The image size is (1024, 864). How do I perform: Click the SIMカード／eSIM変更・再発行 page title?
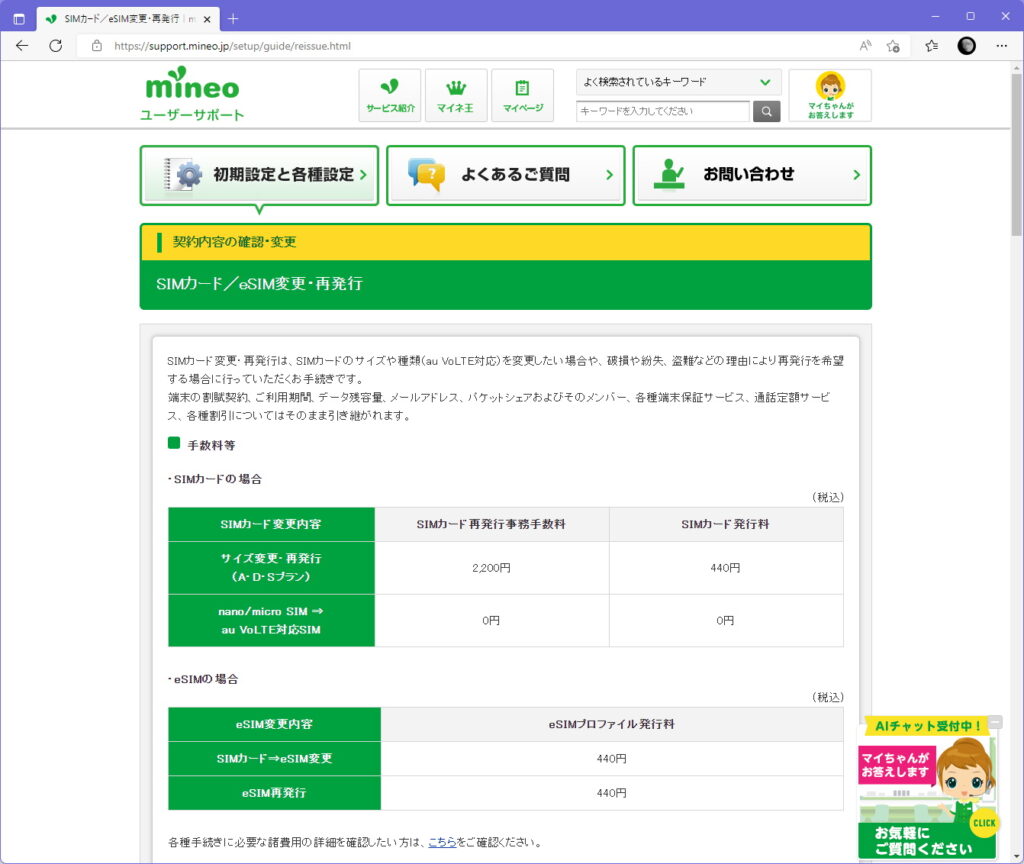coord(259,284)
